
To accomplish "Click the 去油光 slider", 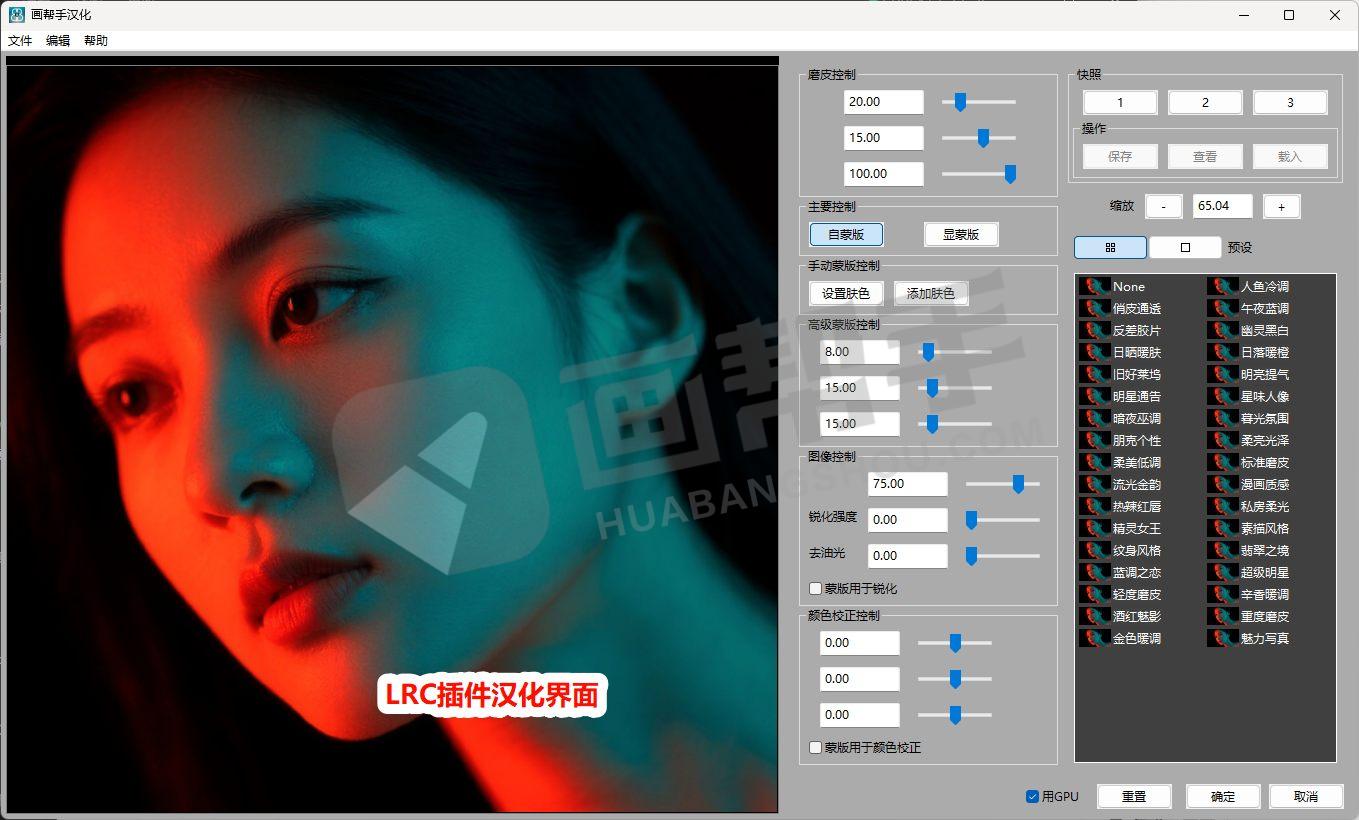I will pos(1003,556).
